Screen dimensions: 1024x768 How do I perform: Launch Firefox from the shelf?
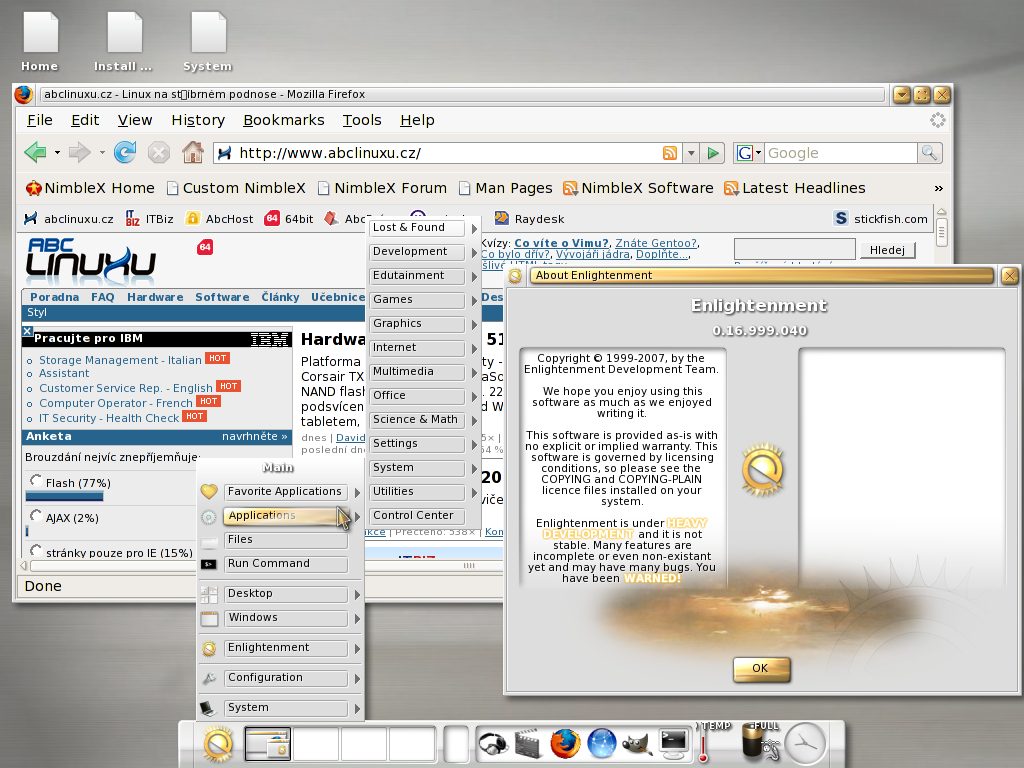[565, 743]
